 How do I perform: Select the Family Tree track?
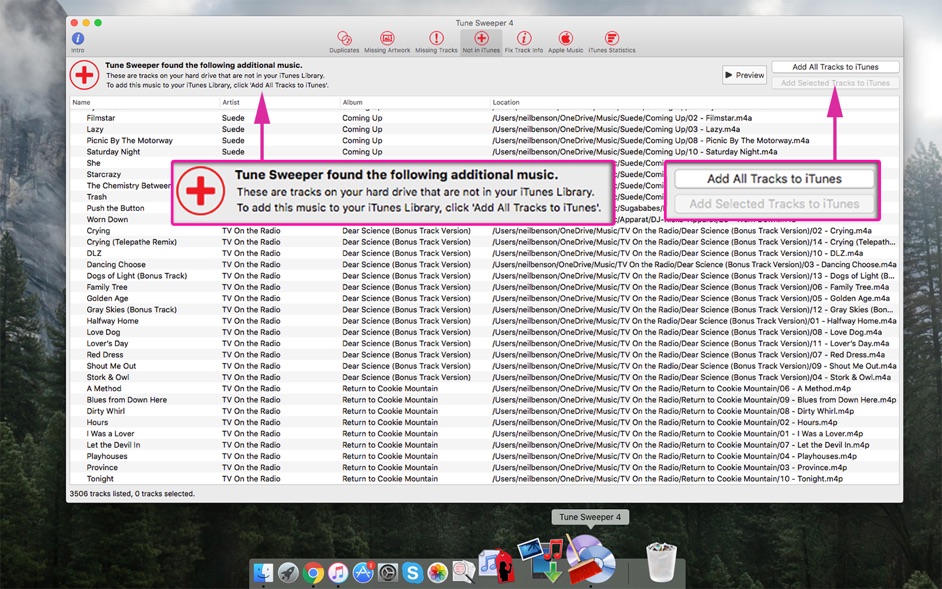point(484,287)
